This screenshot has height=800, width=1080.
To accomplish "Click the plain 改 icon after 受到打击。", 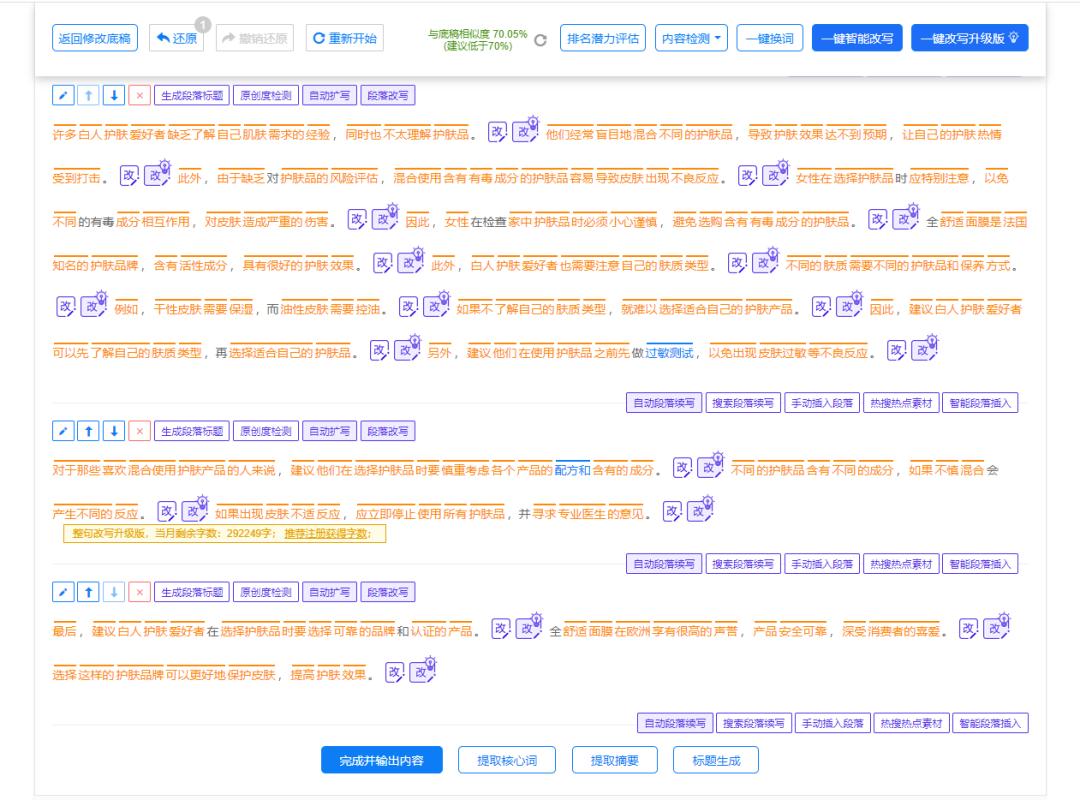I will point(129,175).
